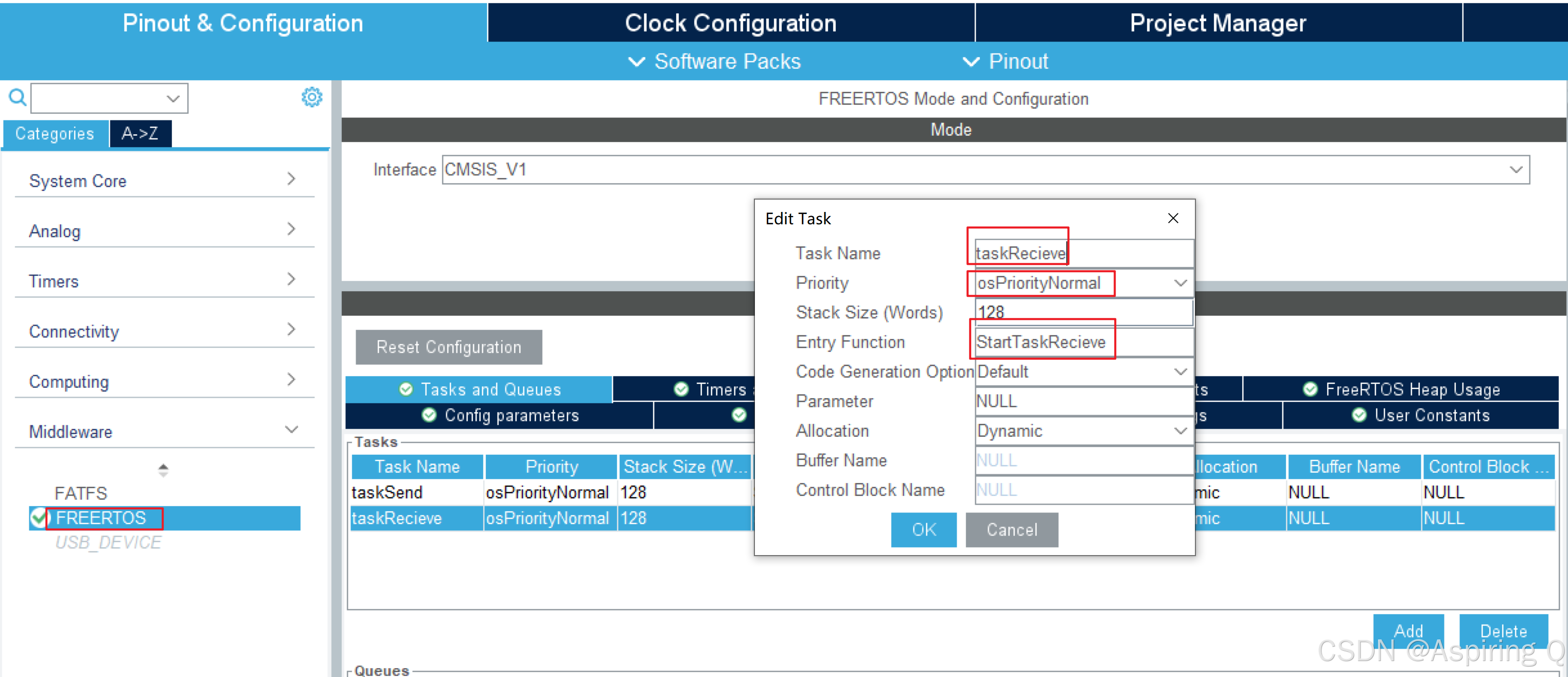The image size is (1568, 677).
Task: Click the Task Name column header
Action: 417,467
